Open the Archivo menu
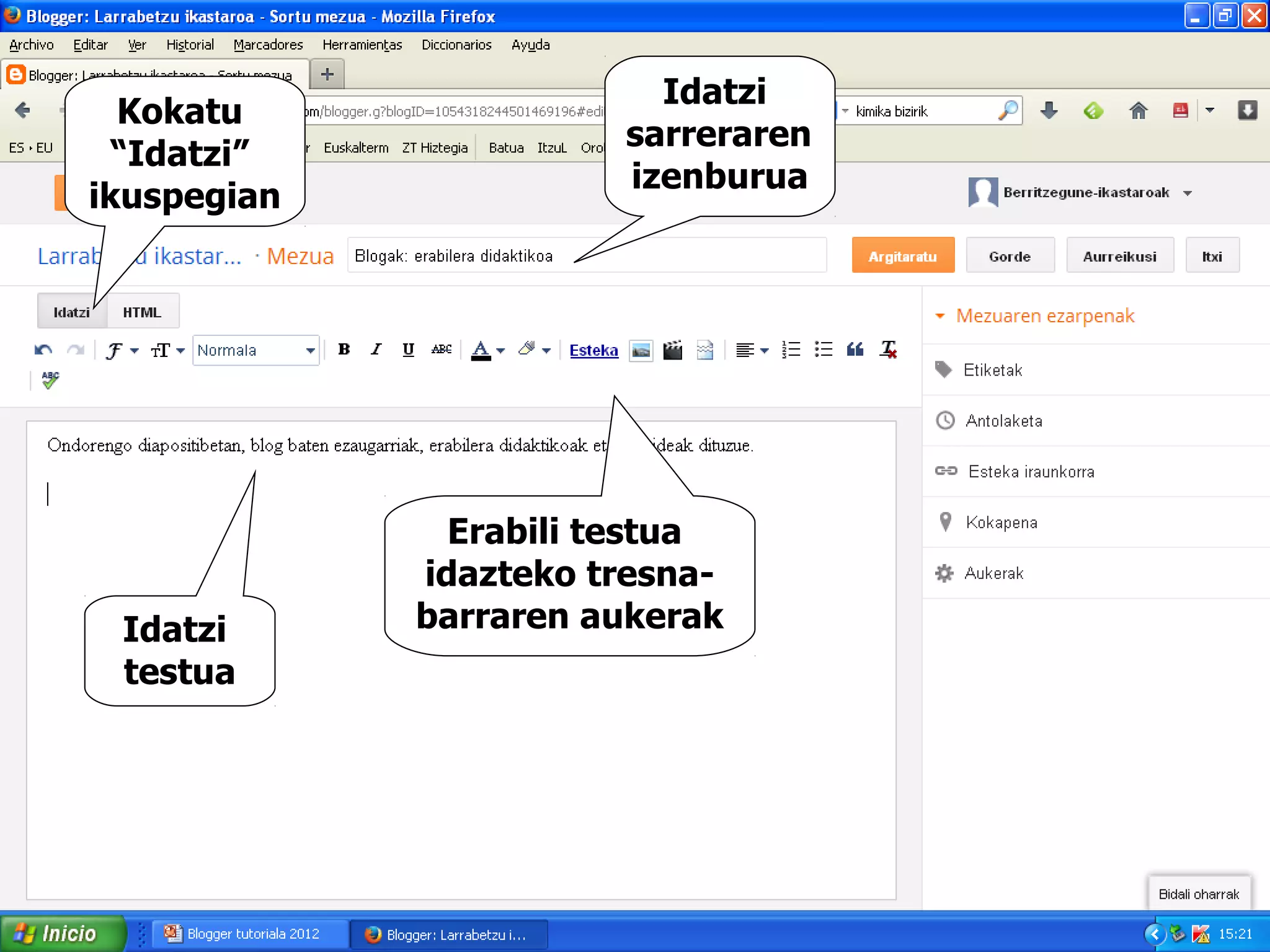Image resolution: width=1270 pixels, height=952 pixels. (x=32, y=45)
